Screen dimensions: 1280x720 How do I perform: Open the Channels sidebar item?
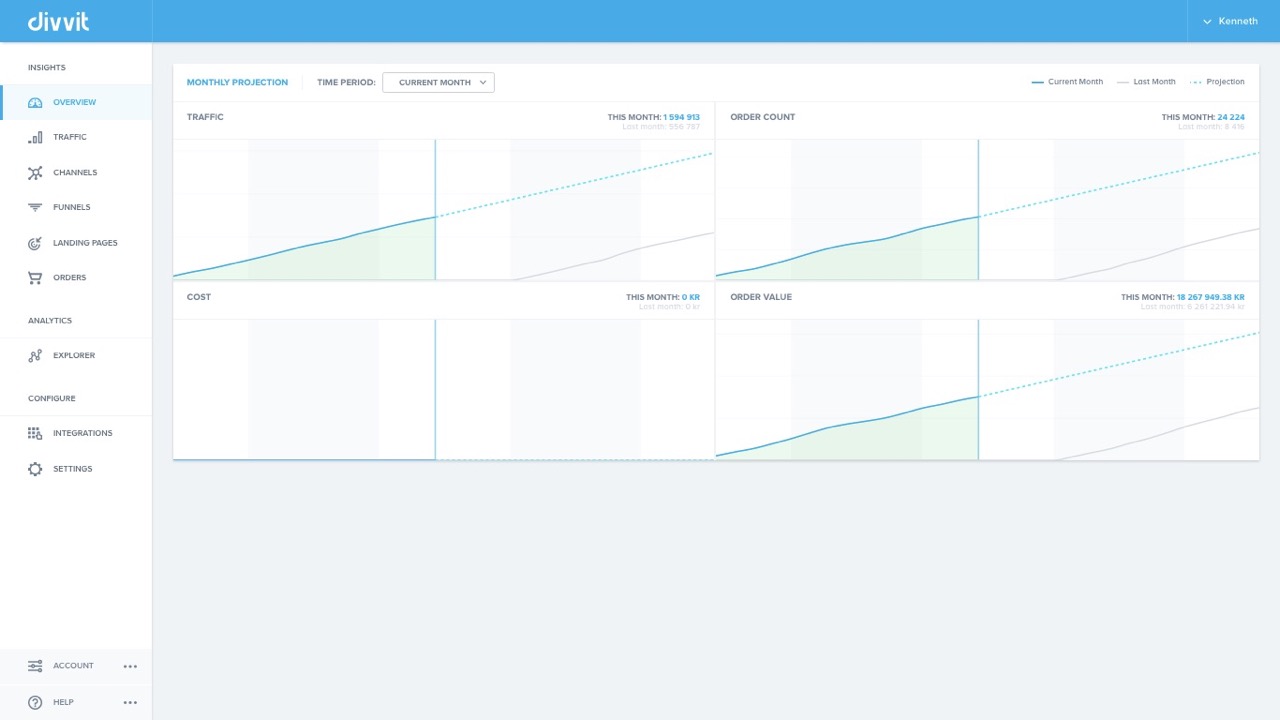(75, 173)
